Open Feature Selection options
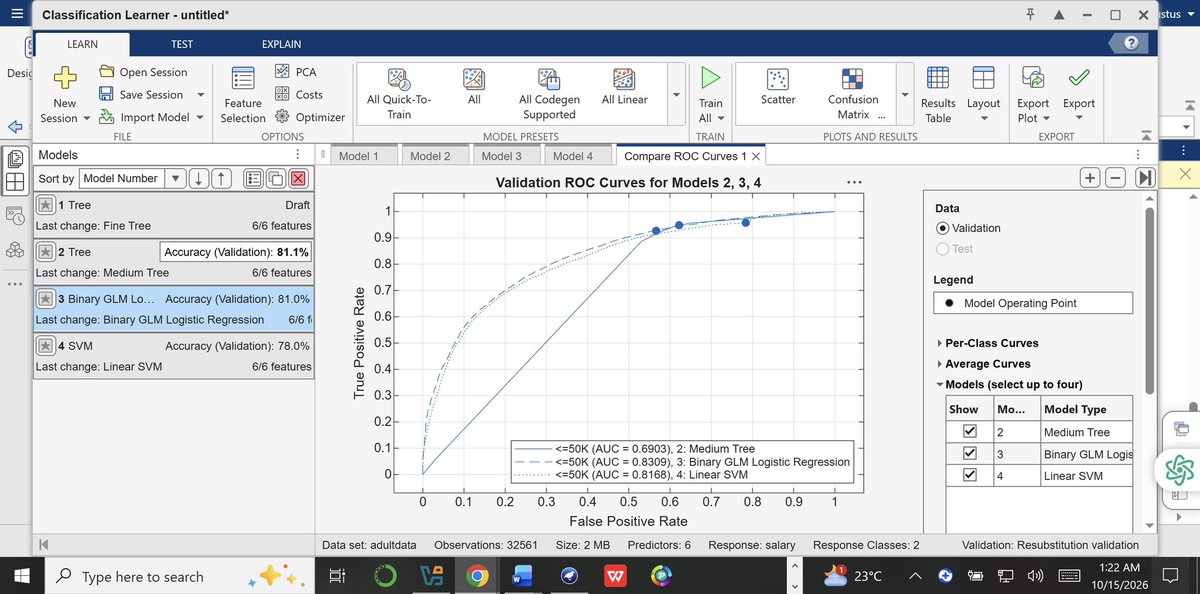 coord(242,96)
